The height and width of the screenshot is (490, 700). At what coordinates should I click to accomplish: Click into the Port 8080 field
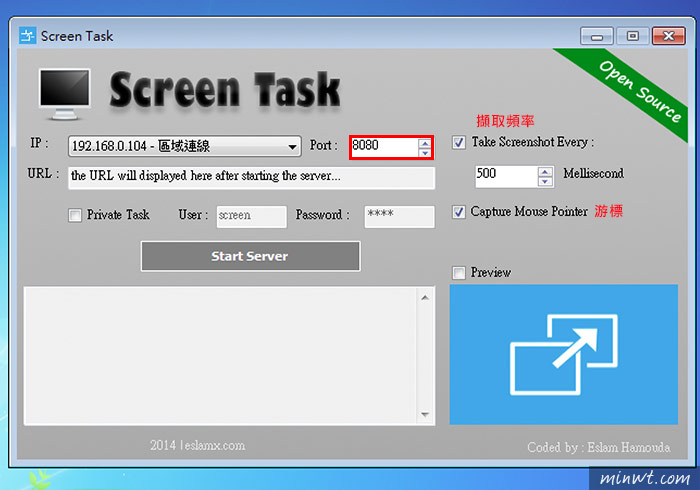[385, 147]
